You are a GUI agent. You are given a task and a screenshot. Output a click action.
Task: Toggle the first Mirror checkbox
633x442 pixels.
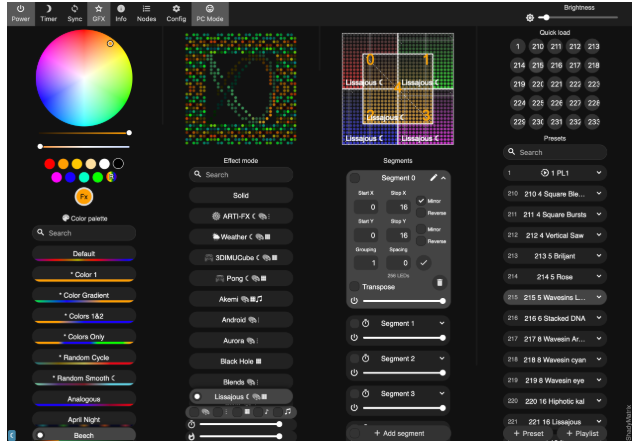(x=421, y=201)
